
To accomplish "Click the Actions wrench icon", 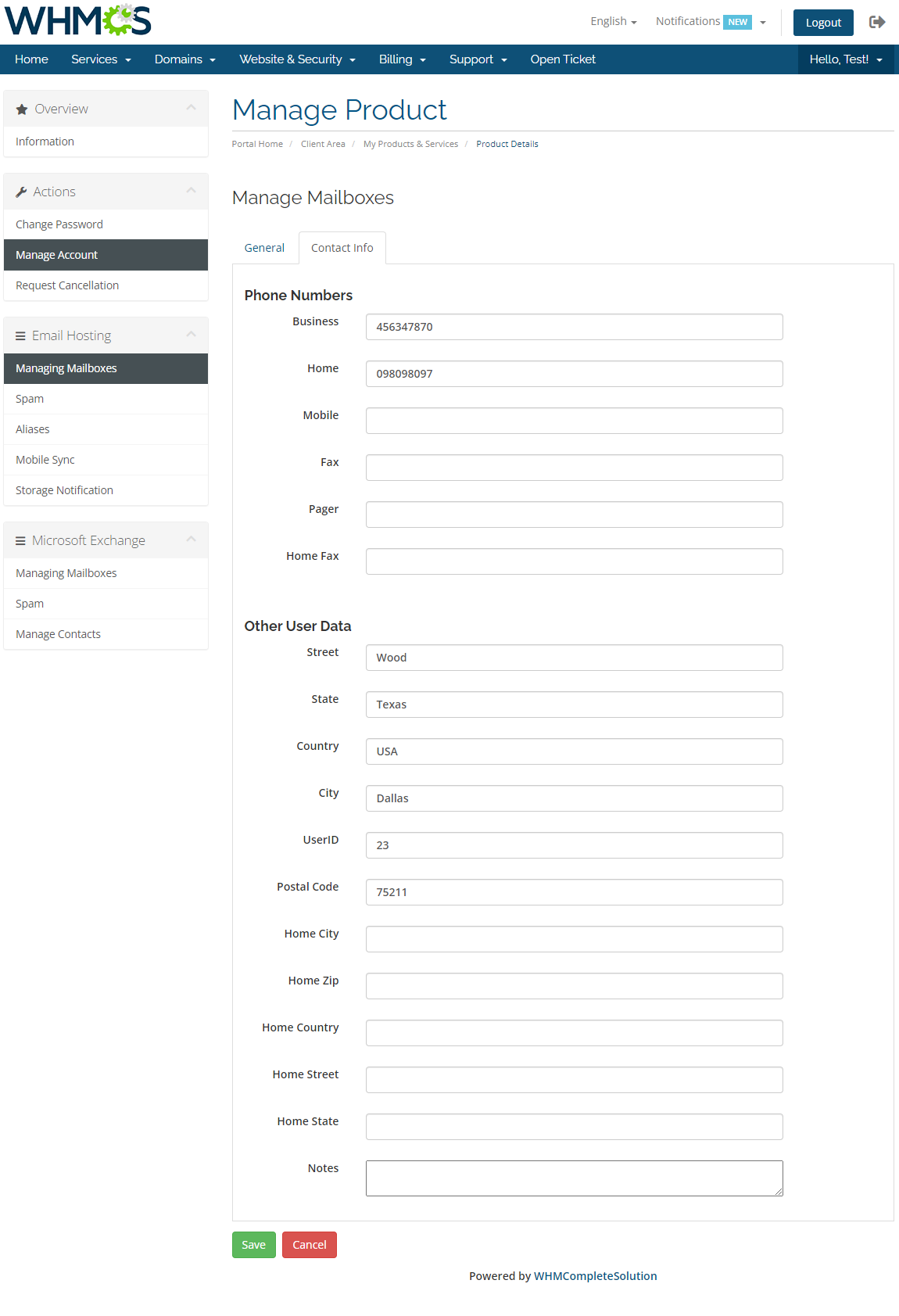I will pyautogui.click(x=21, y=192).
